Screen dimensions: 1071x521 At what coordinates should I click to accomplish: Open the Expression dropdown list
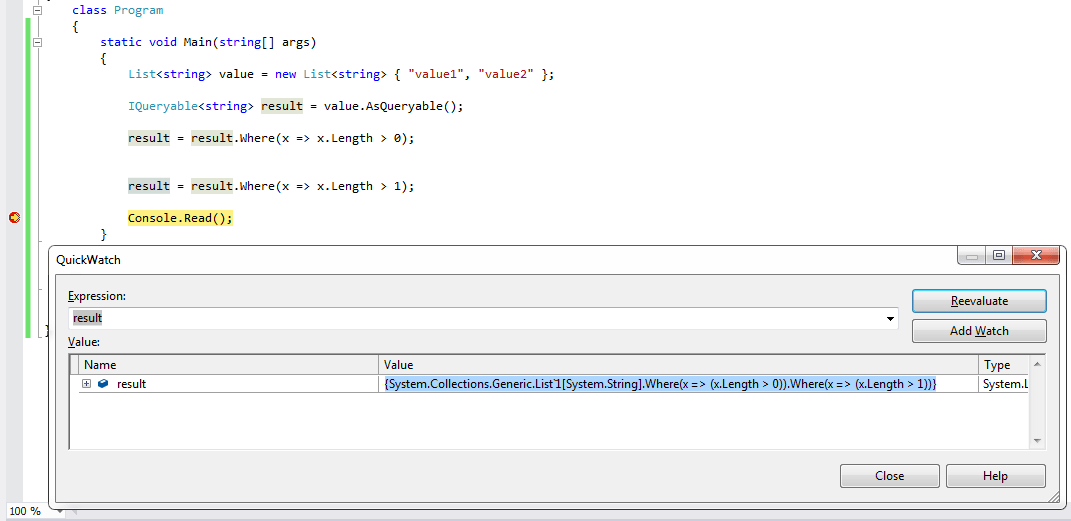coord(890,318)
